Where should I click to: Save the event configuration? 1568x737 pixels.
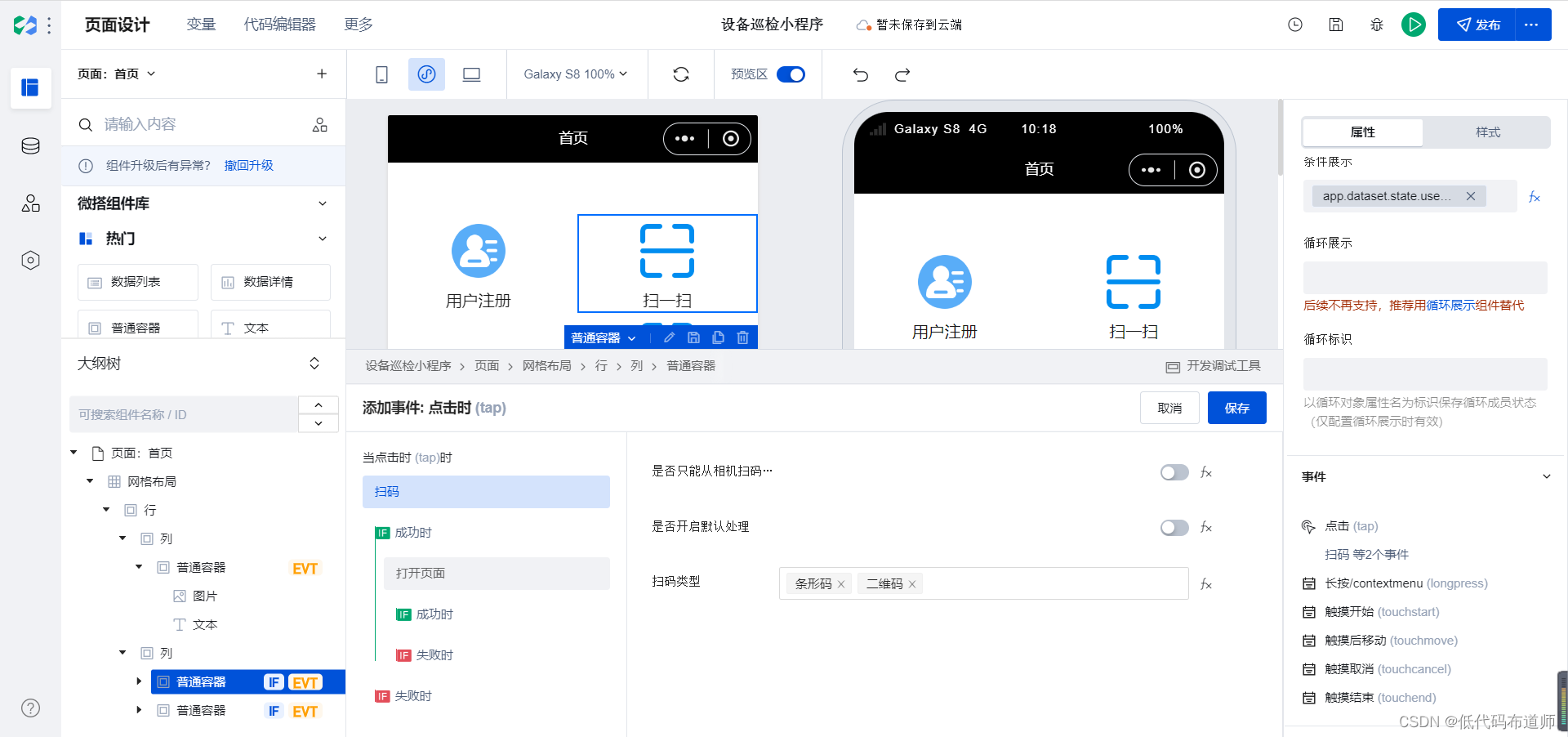1237,408
